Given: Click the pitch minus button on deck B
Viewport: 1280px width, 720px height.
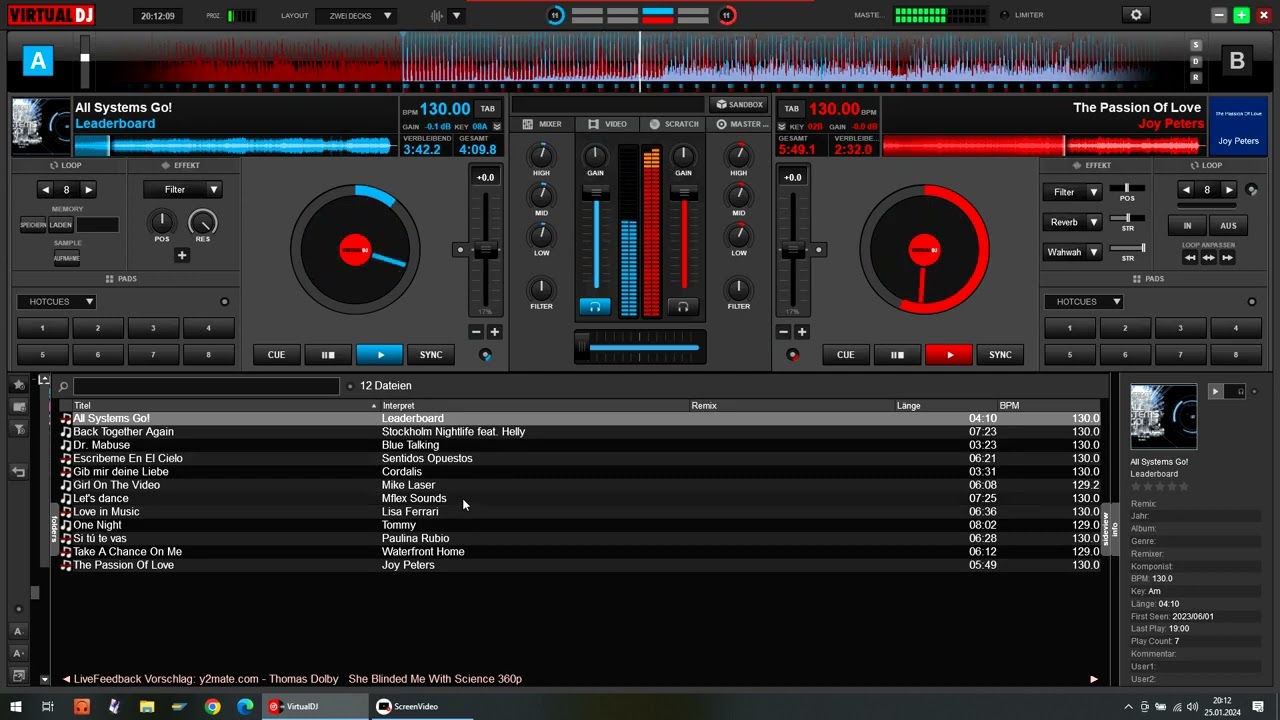Looking at the screenshot, I should click(x=784, y=332).
